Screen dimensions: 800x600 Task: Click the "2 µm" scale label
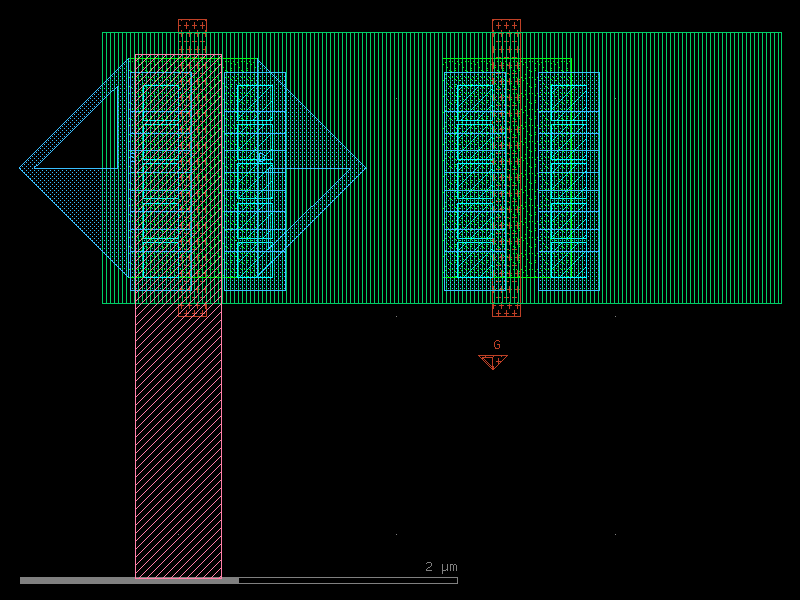coord(441,567)
